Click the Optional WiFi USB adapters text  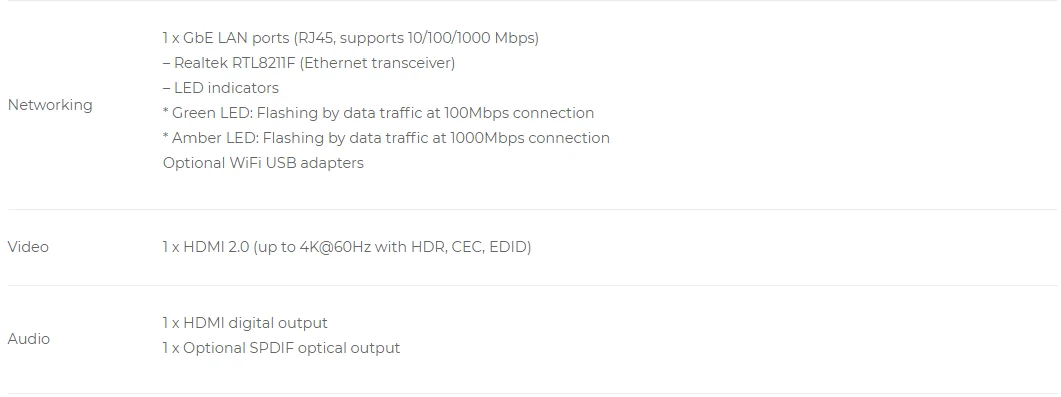[x=263, y=163]
